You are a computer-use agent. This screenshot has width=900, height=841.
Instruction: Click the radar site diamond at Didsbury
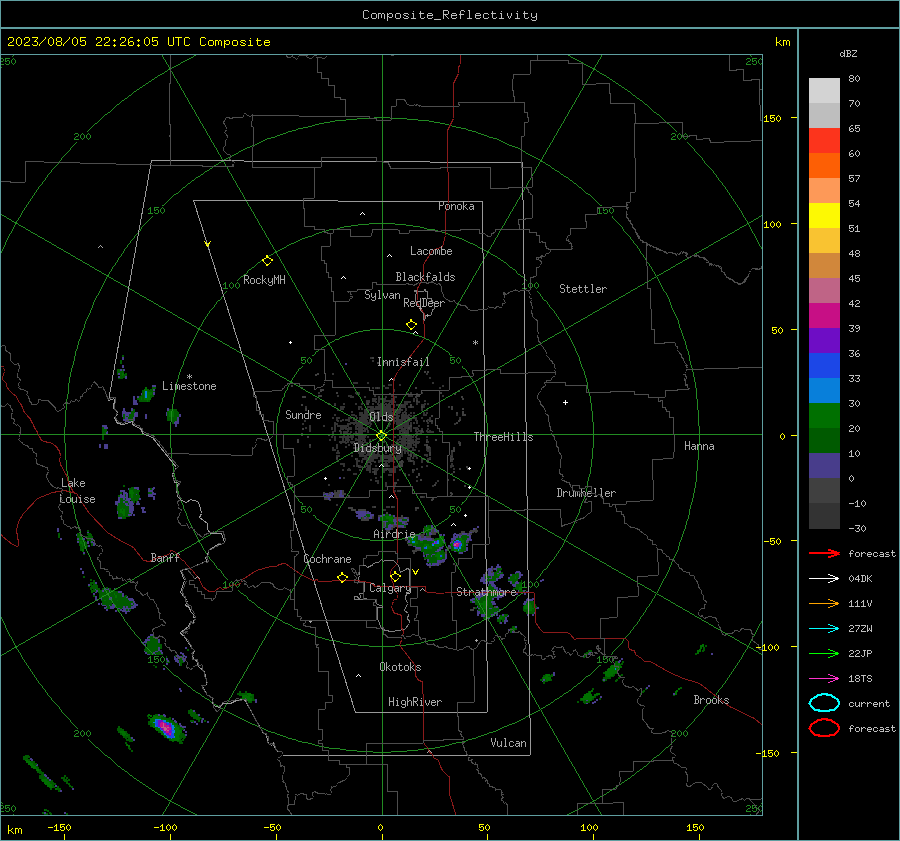pyautogui.click(x=381, y=436)
